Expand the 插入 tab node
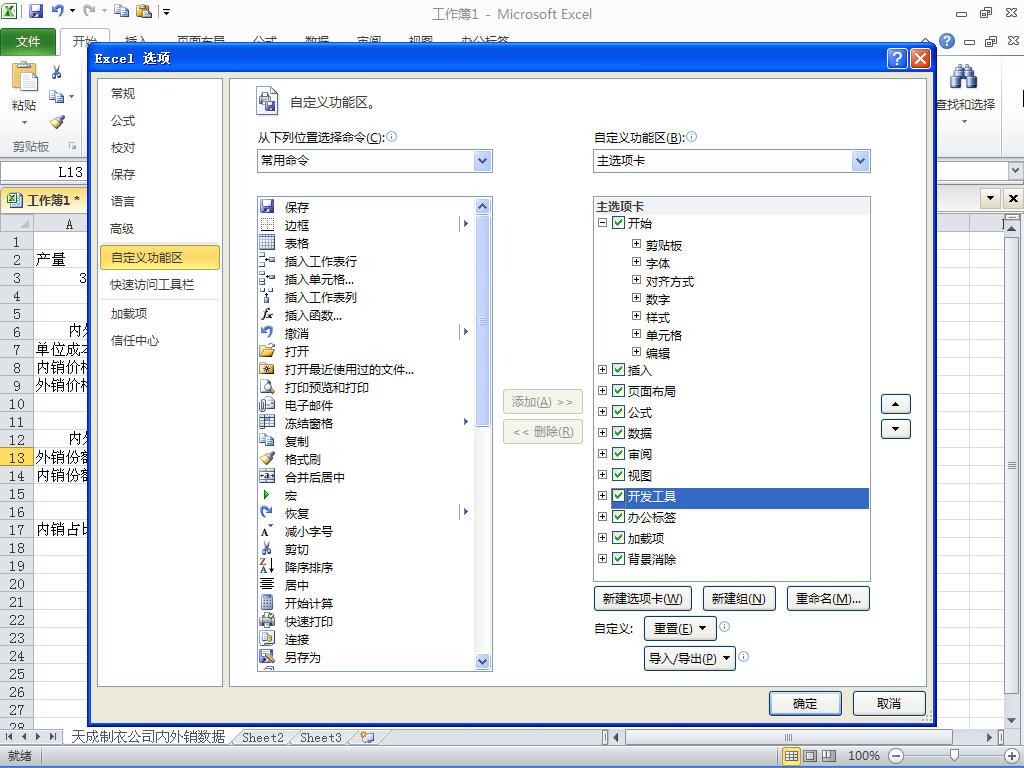 click(602, 370)
